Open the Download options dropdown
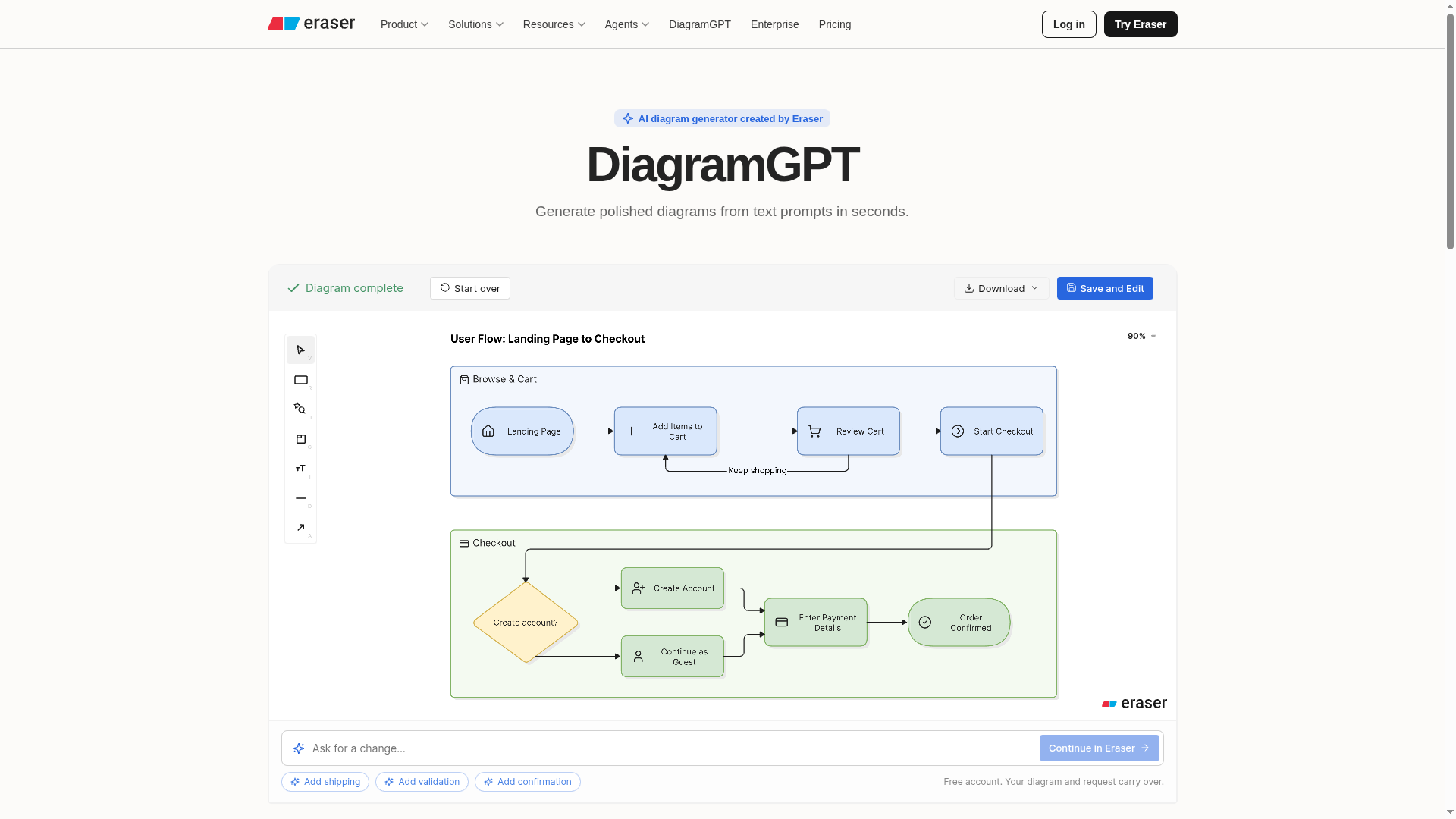The image size is (1456, 819). pyautogui.click(x=1001, y=288)
